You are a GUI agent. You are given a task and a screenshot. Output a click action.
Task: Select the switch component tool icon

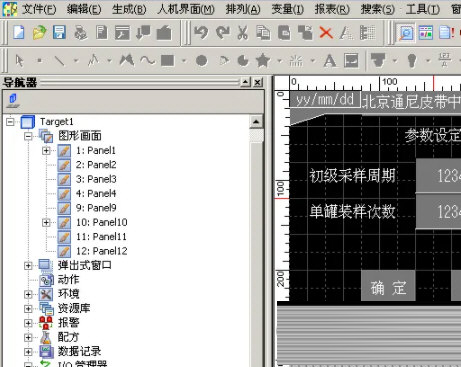(x=378, y=61)
